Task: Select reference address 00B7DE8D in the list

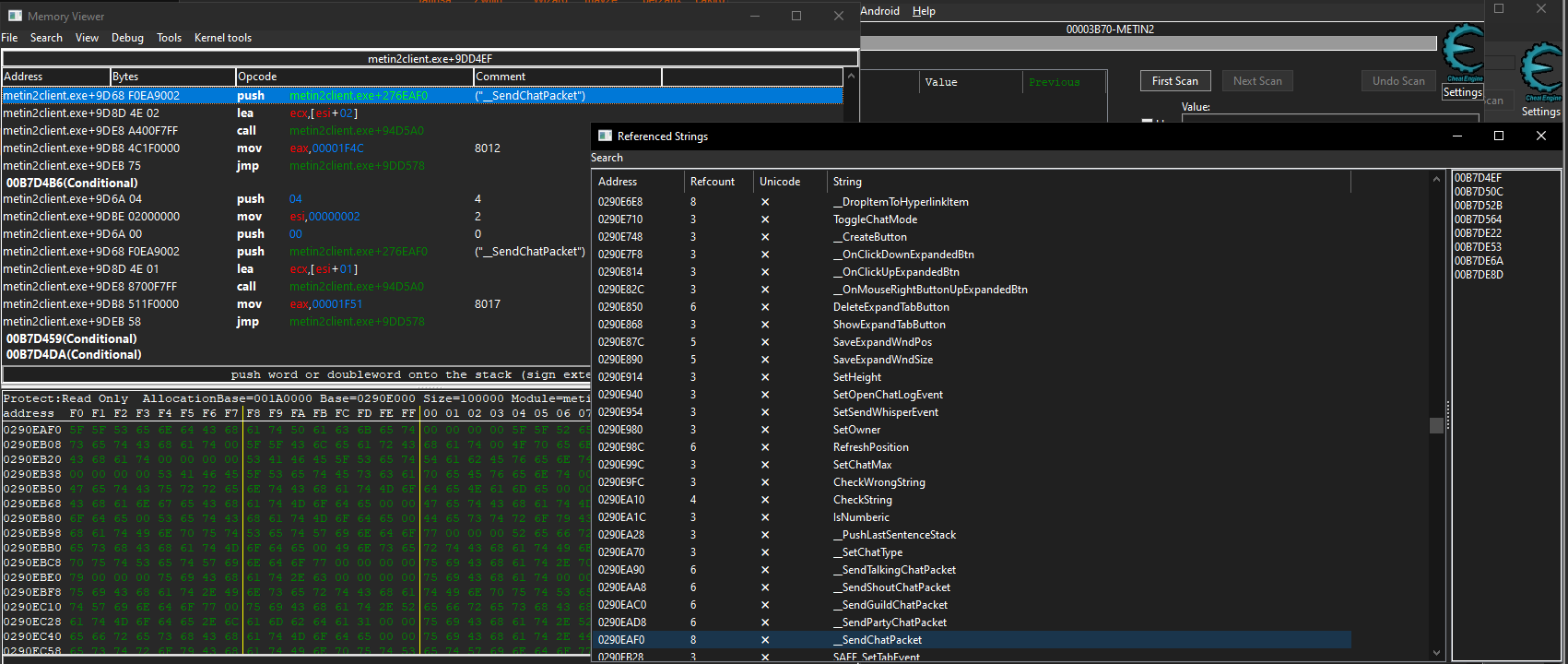Action: (1505, 275)
